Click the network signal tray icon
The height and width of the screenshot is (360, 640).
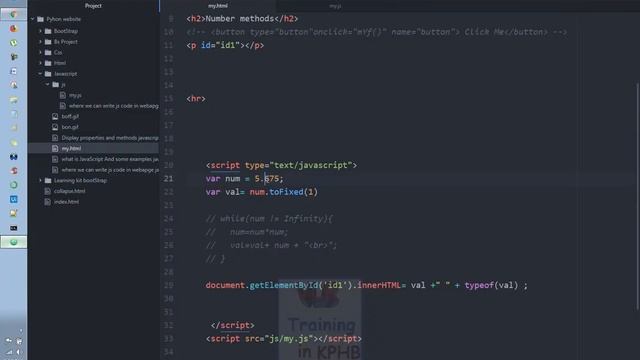pos(9,352)
